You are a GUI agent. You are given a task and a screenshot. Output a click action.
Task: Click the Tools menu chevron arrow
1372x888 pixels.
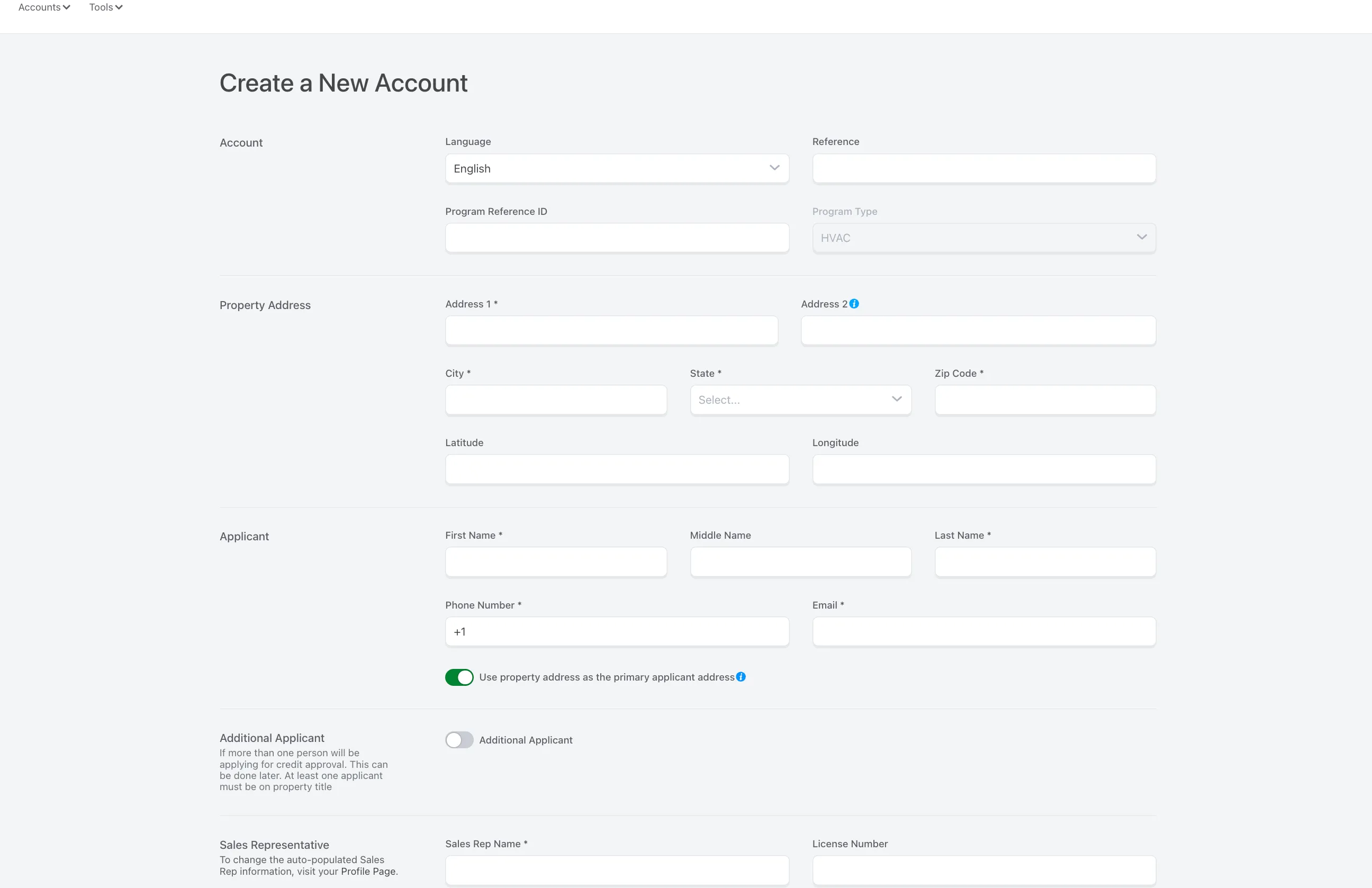(x=119, y=7)
